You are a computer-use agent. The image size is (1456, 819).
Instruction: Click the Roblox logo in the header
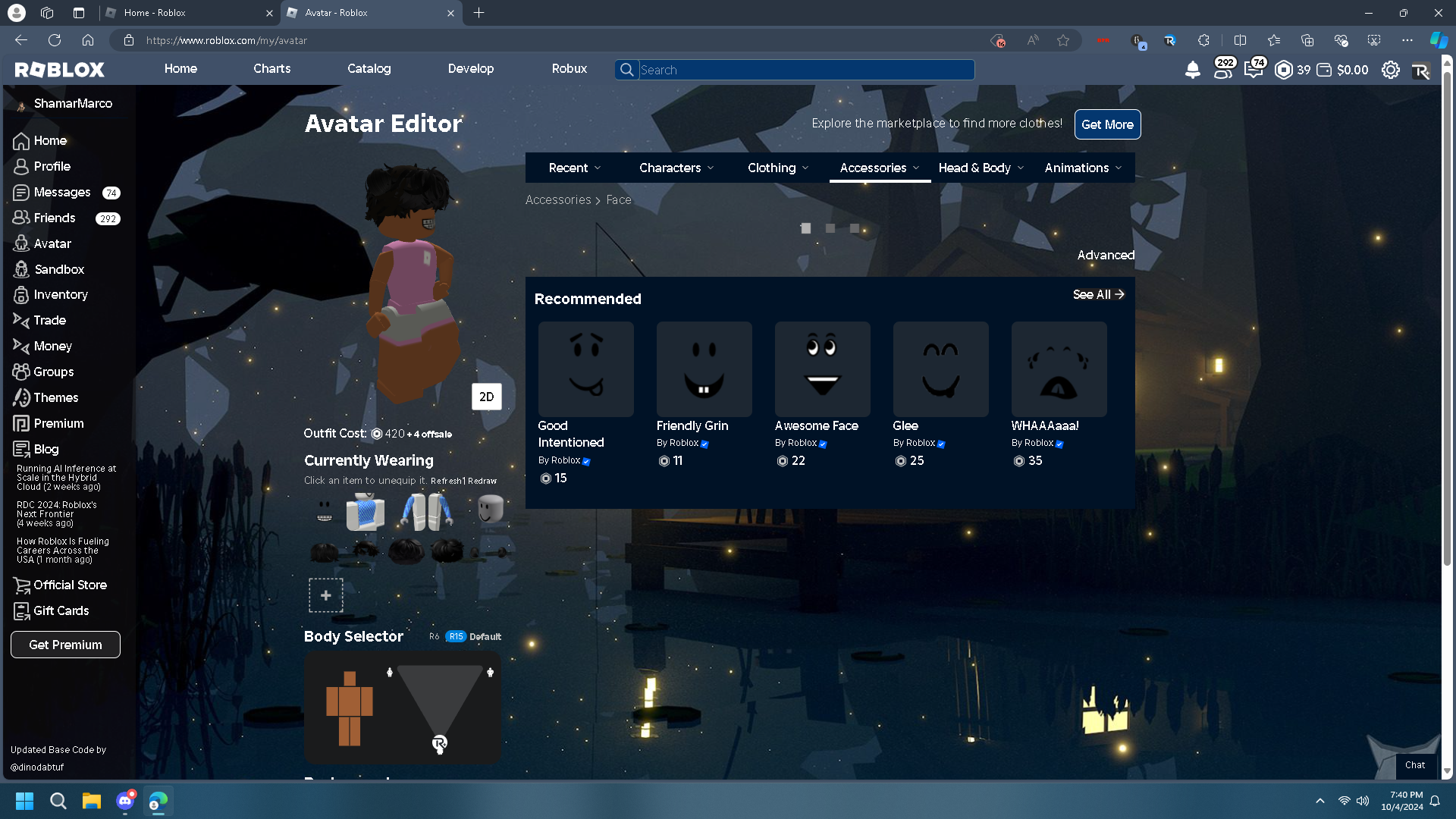click(x=59, y=70)
